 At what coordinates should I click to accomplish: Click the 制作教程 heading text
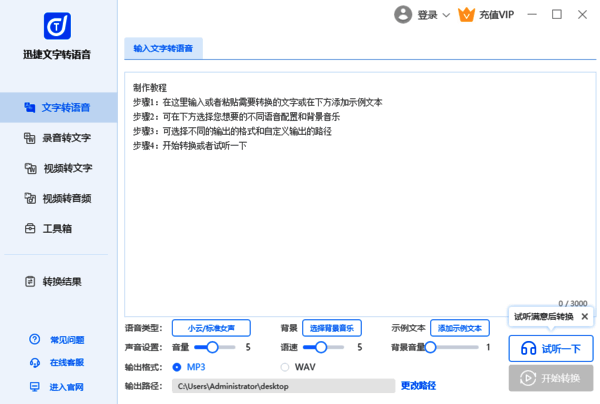(x=150, y=88)
